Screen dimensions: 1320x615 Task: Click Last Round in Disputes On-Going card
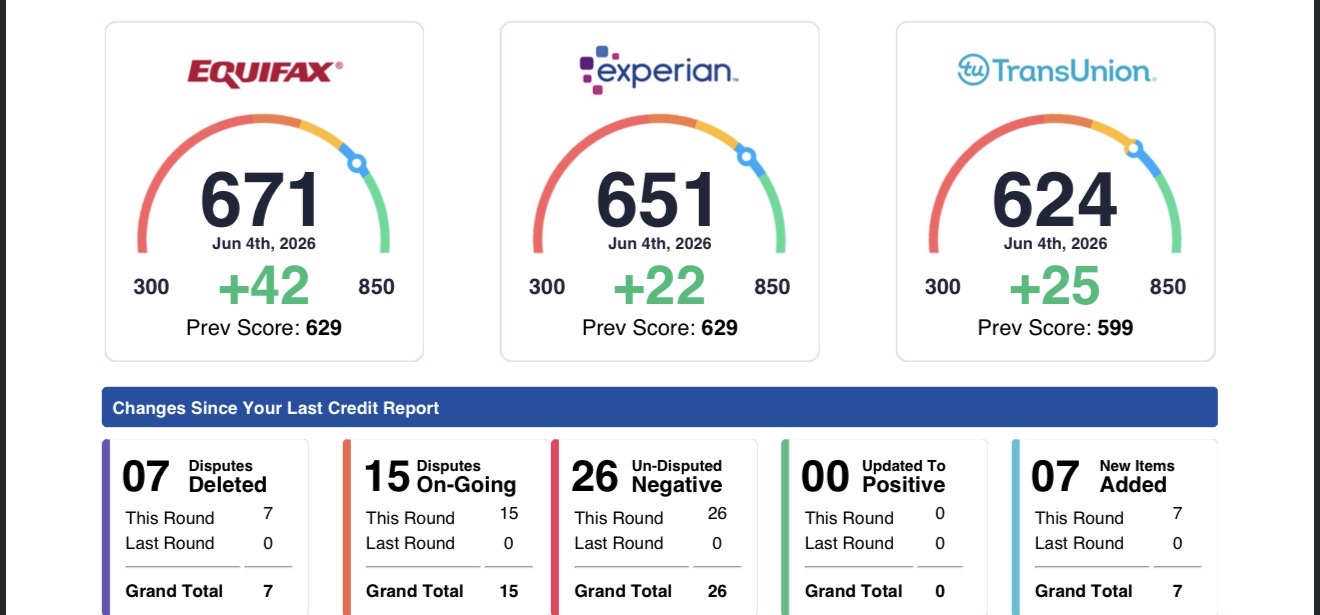(x=410, y=543)
